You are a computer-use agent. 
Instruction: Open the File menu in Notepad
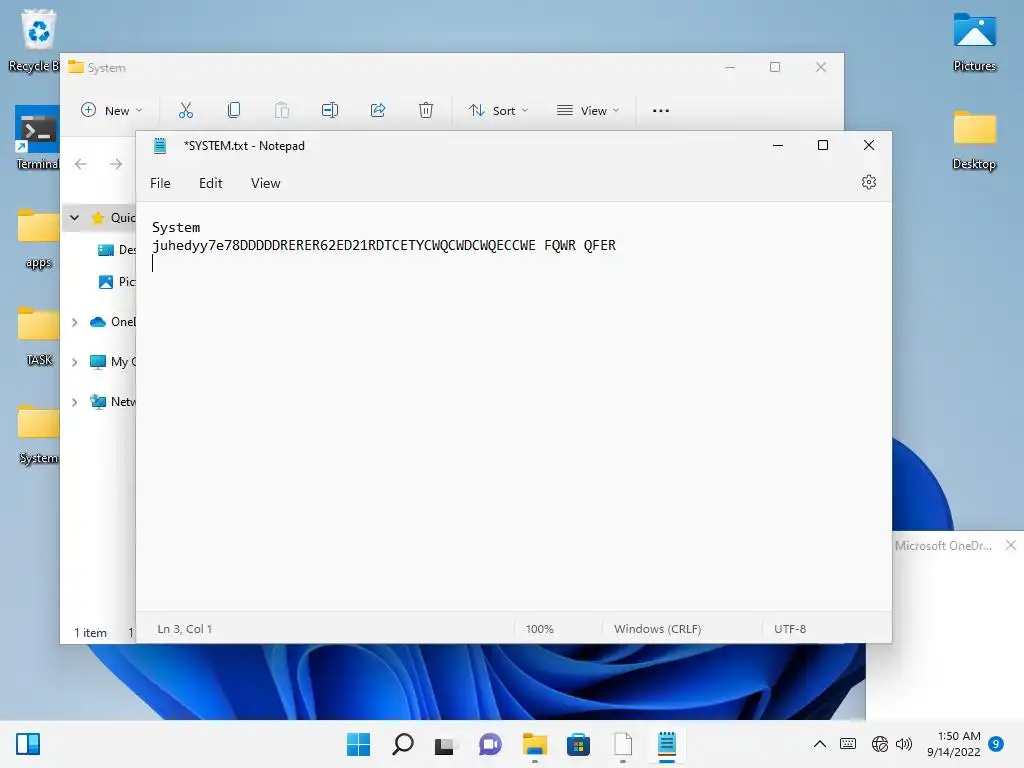tap(160, 184)
